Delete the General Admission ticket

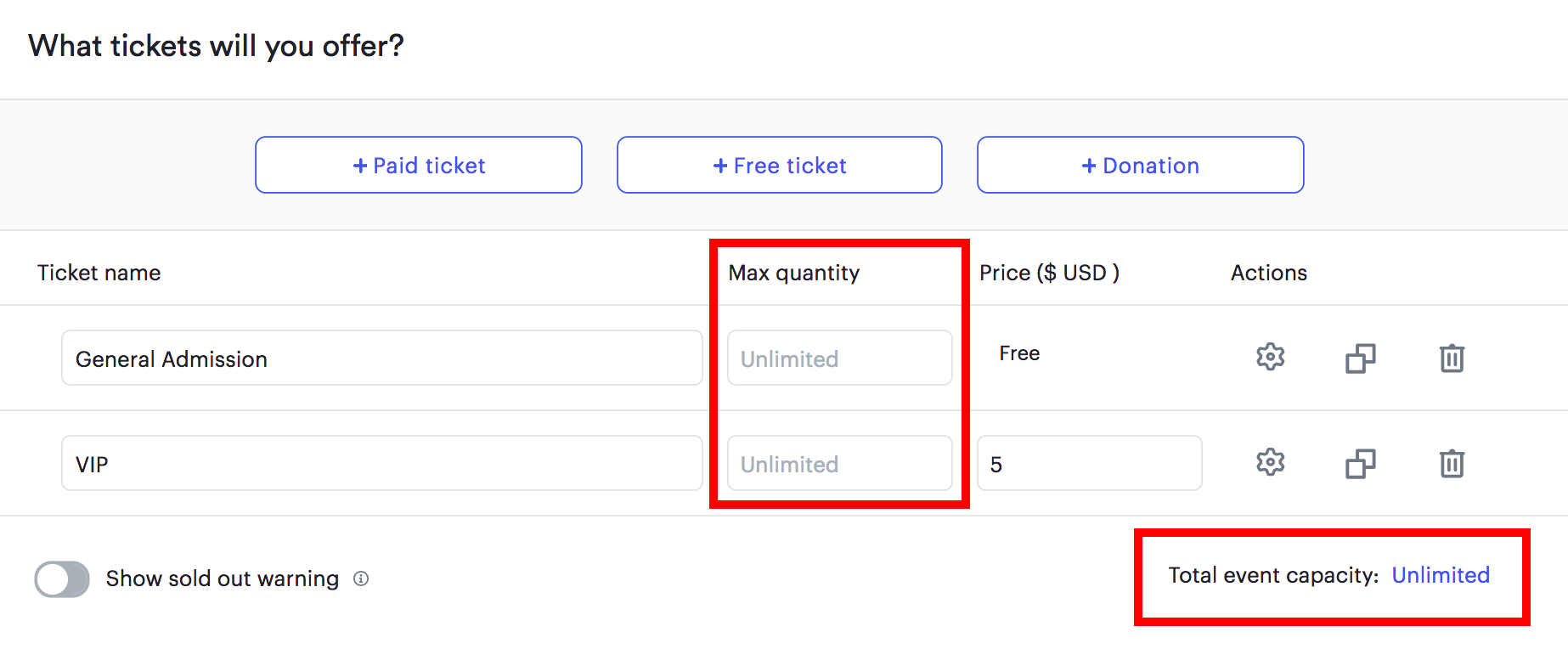(x=1452, y=358)
